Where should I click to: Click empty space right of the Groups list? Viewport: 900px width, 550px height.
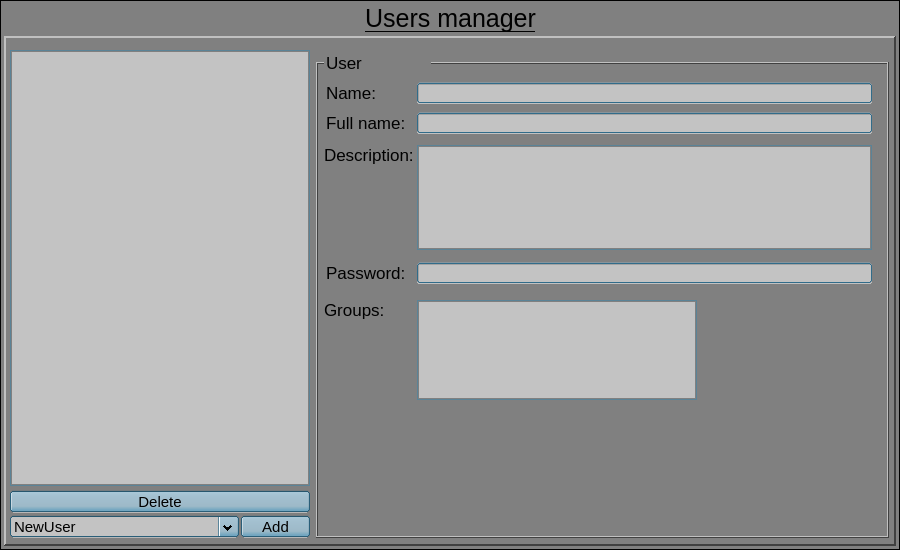tap(790, 350)
